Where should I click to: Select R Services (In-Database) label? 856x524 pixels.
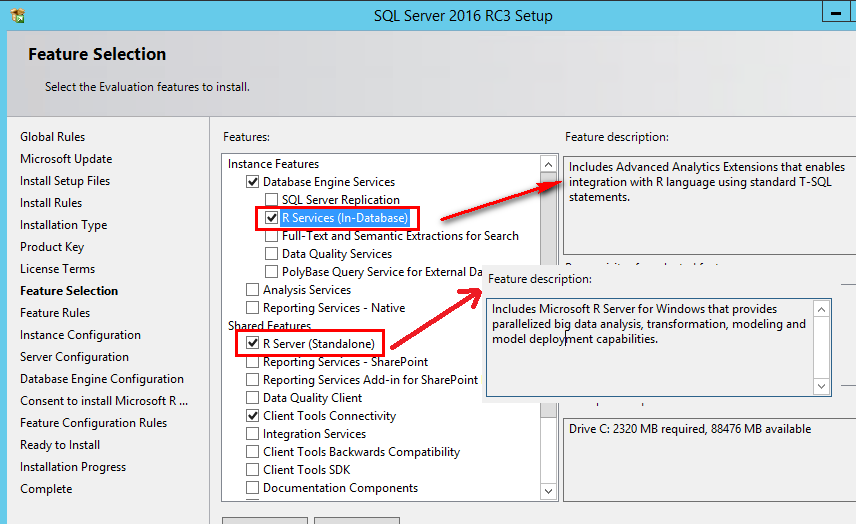click(344, 218)
